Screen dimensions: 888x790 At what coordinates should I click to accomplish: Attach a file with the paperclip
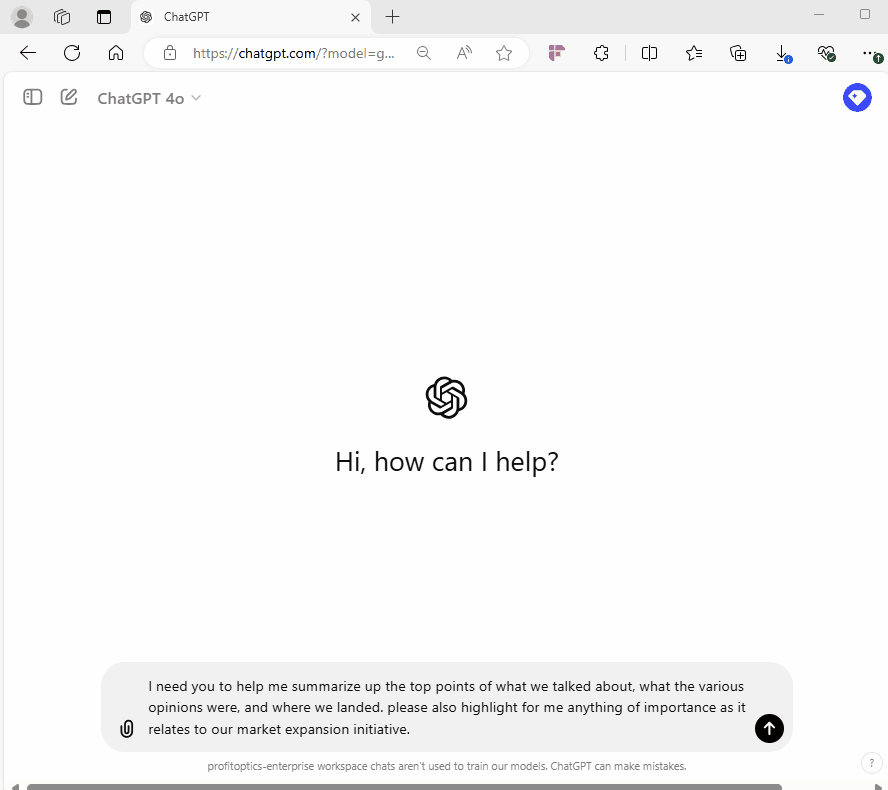[127, 729]
